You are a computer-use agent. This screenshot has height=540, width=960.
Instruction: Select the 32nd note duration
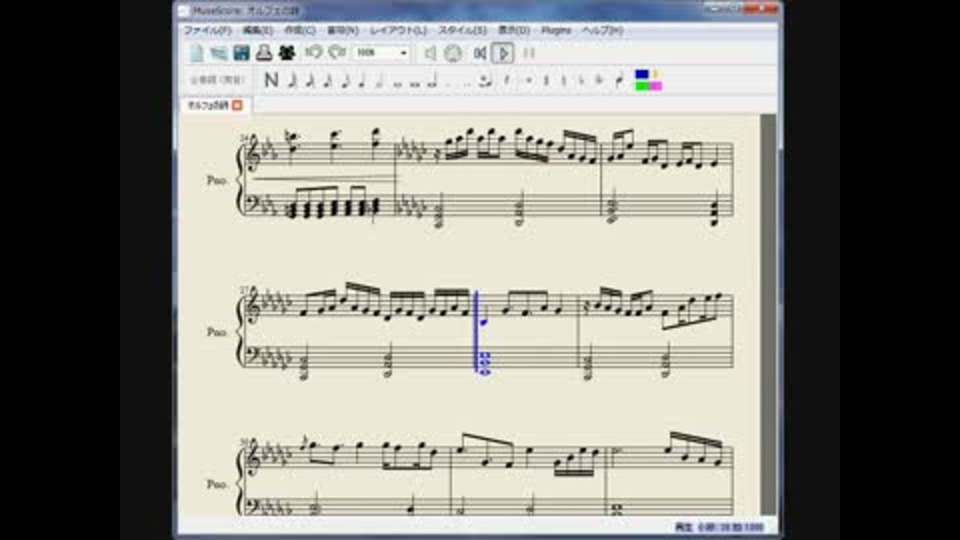310,80
